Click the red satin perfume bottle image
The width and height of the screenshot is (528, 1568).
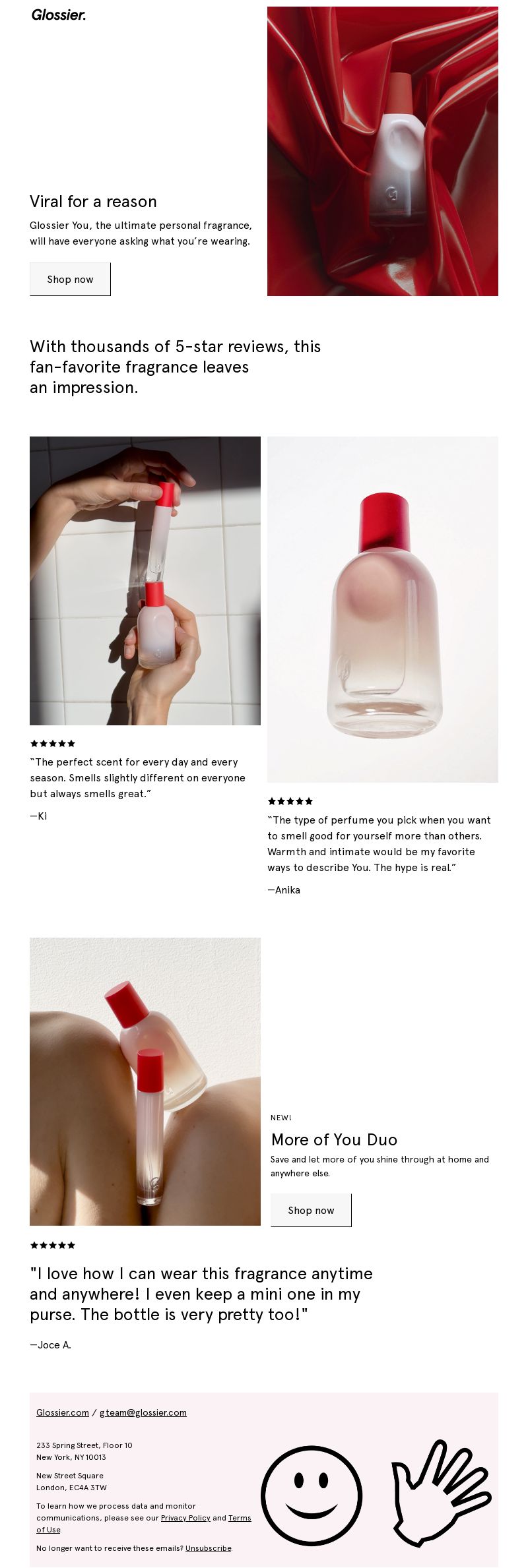(x=383, y=151)
